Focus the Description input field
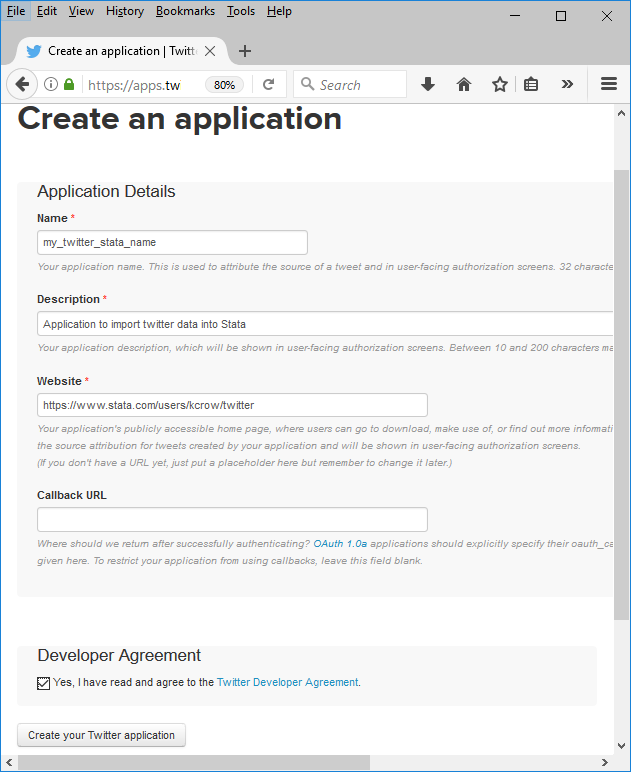 (x=325, y=324)
